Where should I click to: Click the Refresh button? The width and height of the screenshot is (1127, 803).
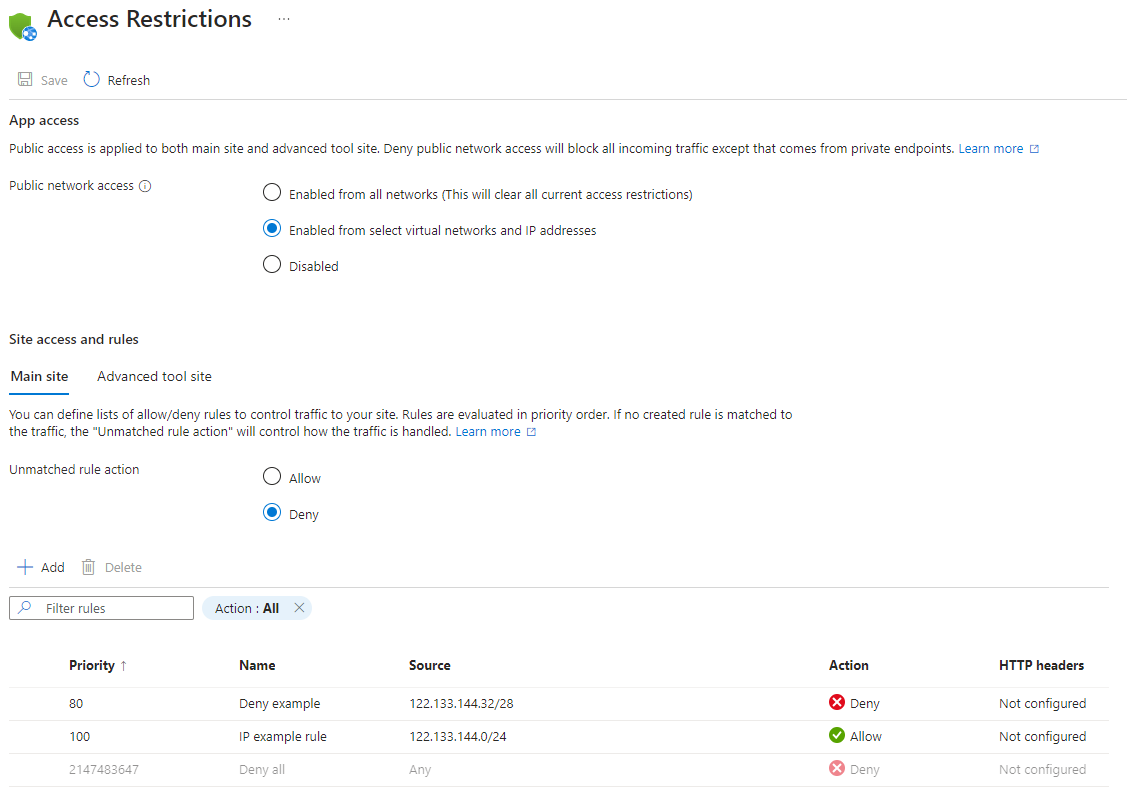pyautogui.click(x=116, y=80)
